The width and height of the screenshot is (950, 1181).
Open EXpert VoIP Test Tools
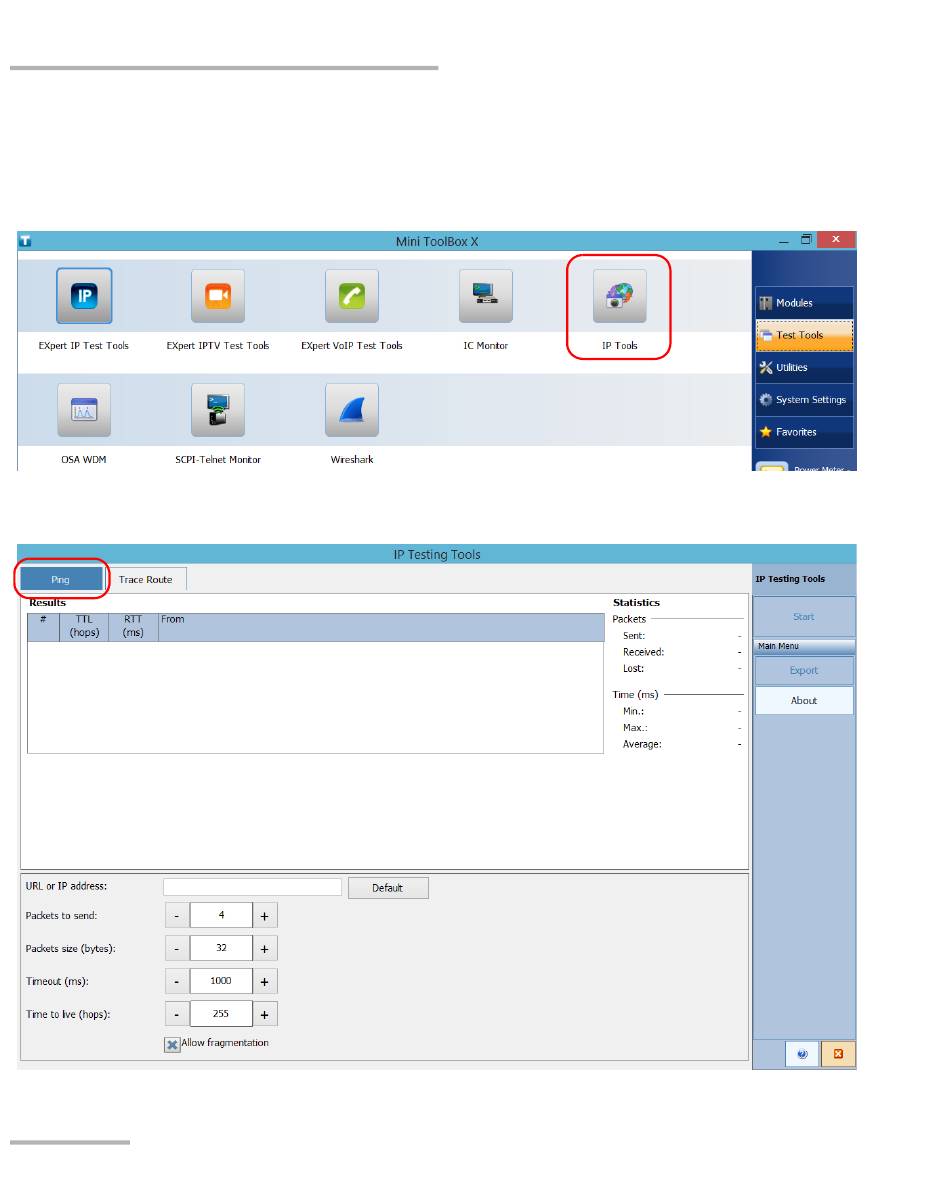coord(352,295)
